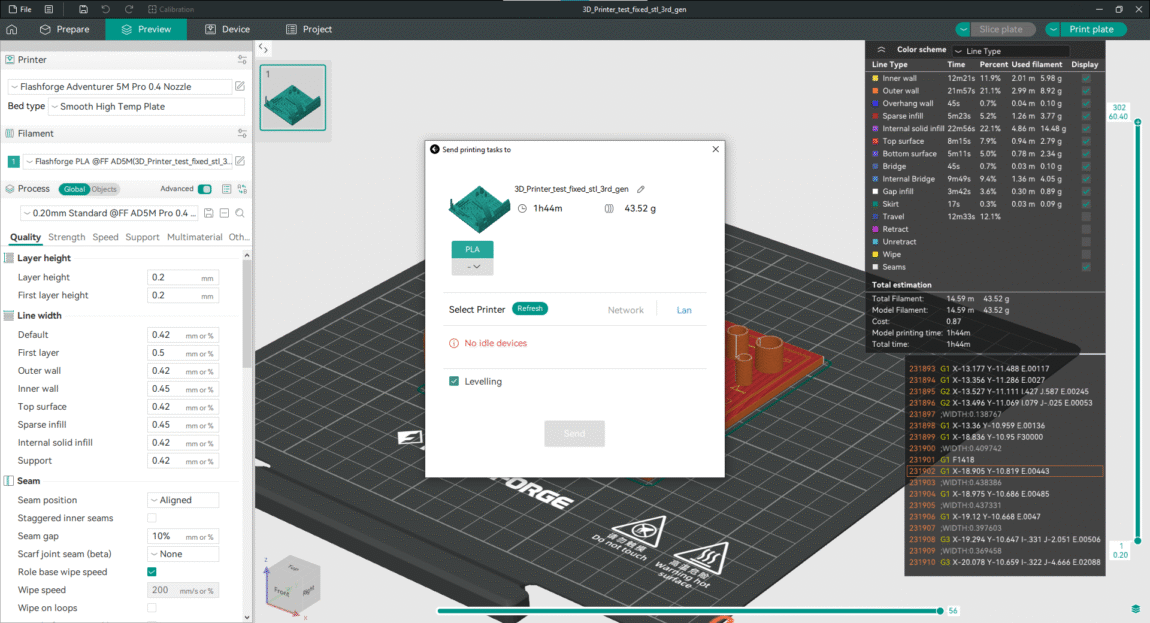Click the view orientation cube
Image resolution: width=1150 pixels, height=623 pixels.
[291, 584]
